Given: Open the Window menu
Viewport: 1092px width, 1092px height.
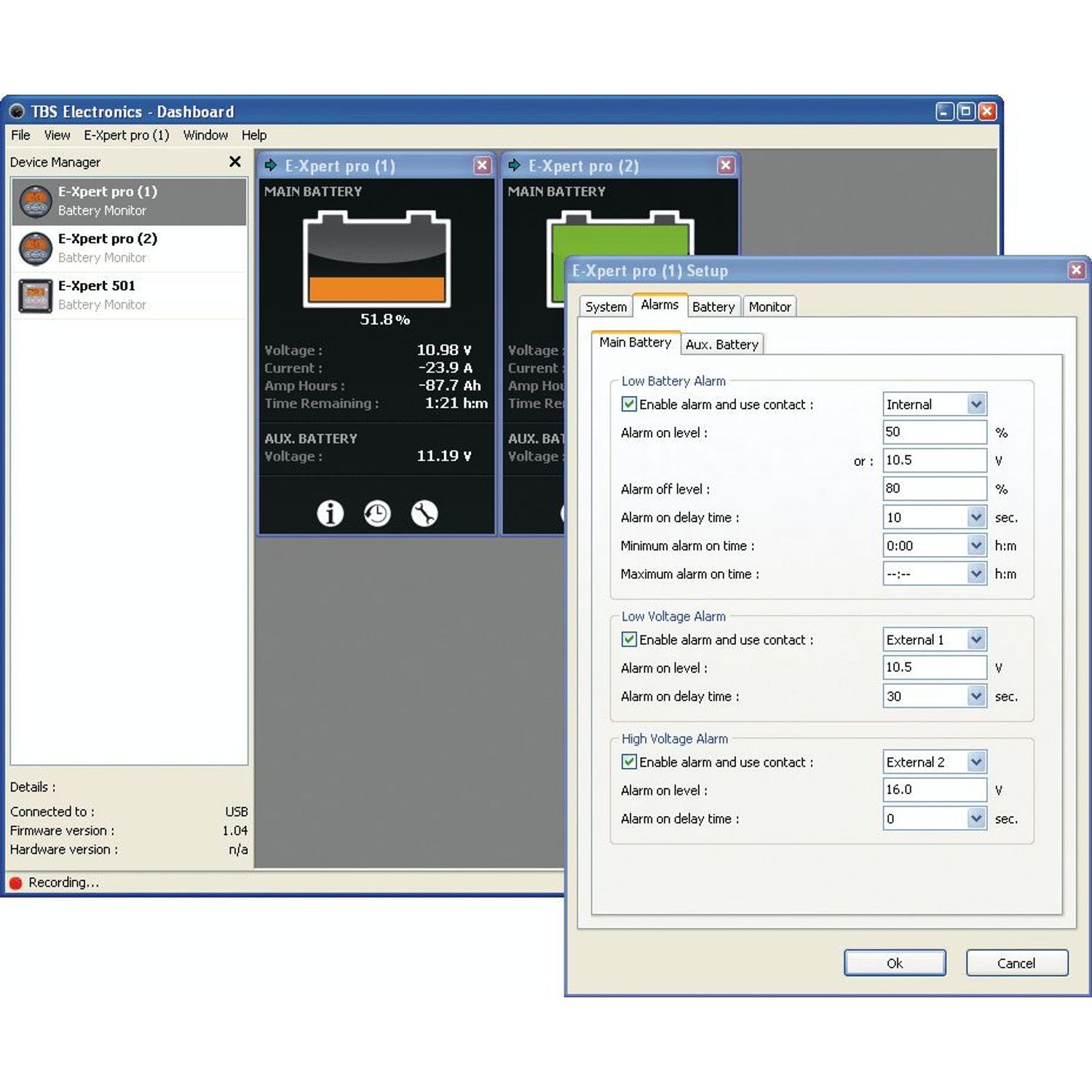Looking at the screenshot, I should (205, 135).
